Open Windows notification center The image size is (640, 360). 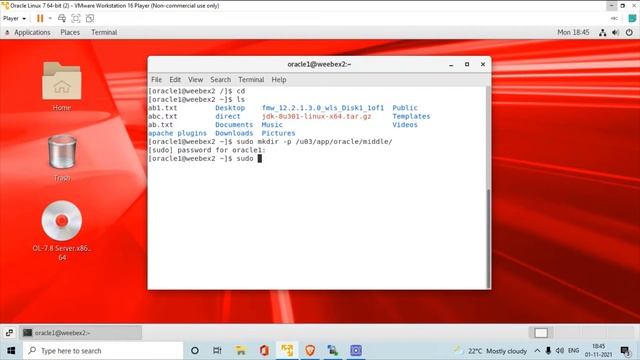pos(625,351)
